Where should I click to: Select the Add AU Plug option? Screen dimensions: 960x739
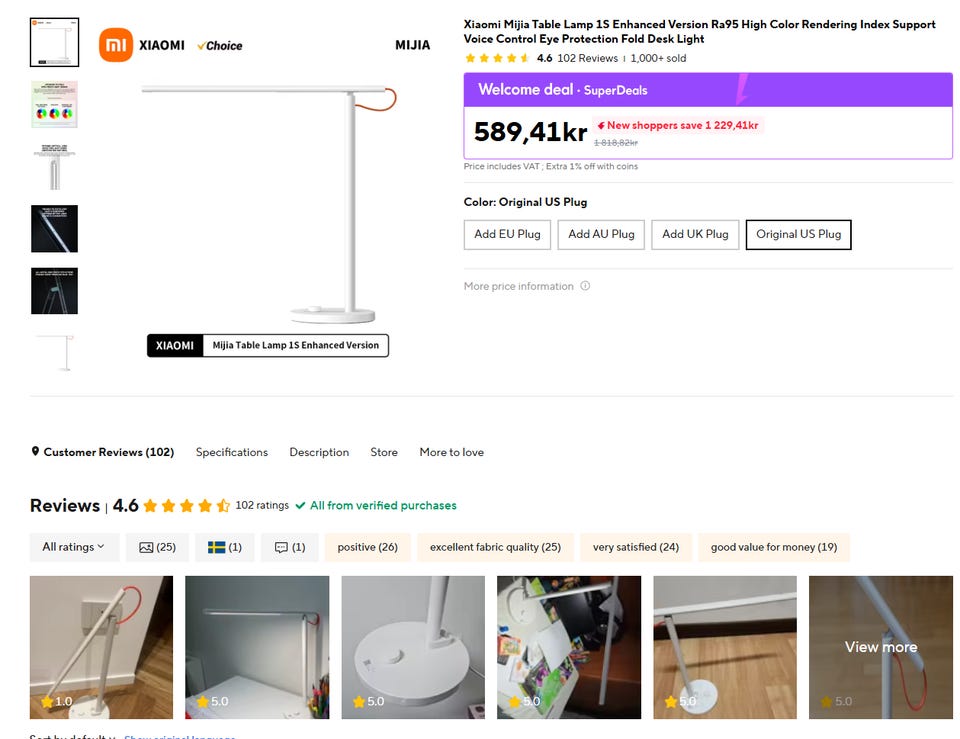click(601, 234)
